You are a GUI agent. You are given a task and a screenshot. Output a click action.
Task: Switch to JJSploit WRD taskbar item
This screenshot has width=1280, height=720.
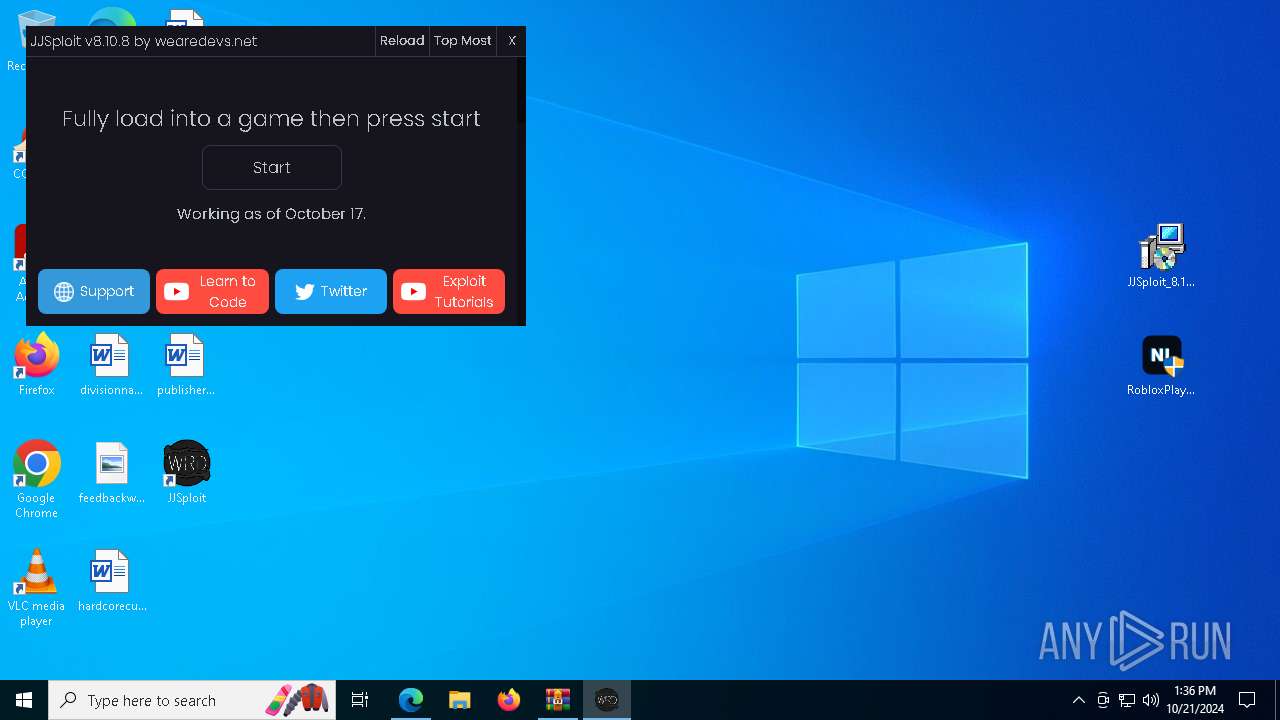pyautogui.click(x=607, y=700)
